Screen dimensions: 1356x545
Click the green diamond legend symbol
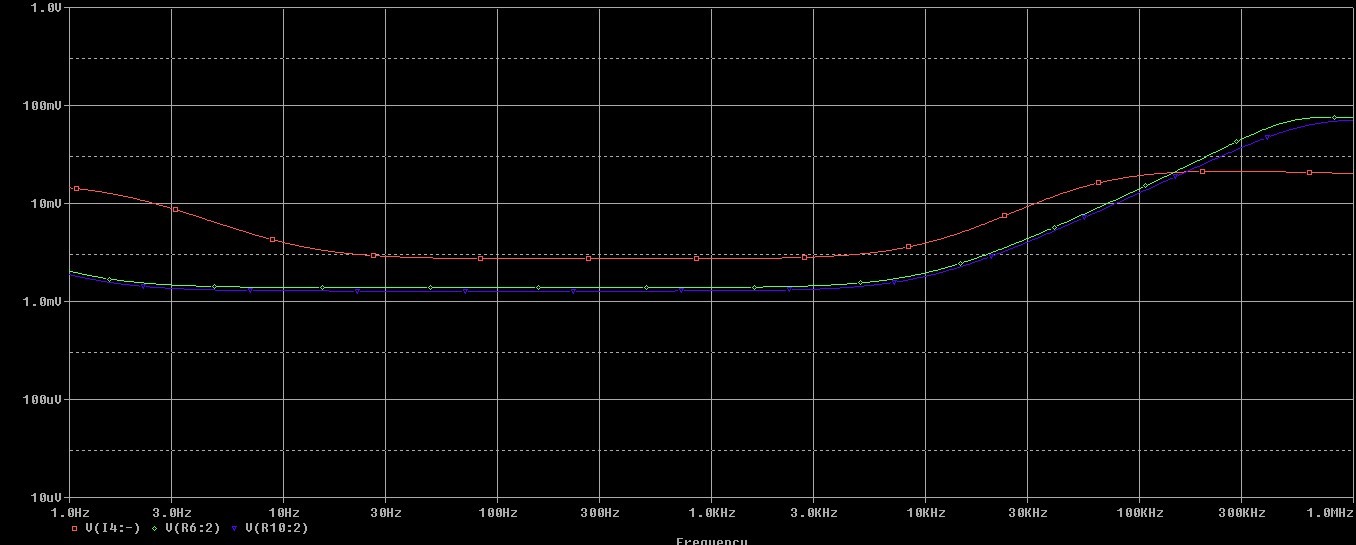pyautogui.click(x=156, y=528)
